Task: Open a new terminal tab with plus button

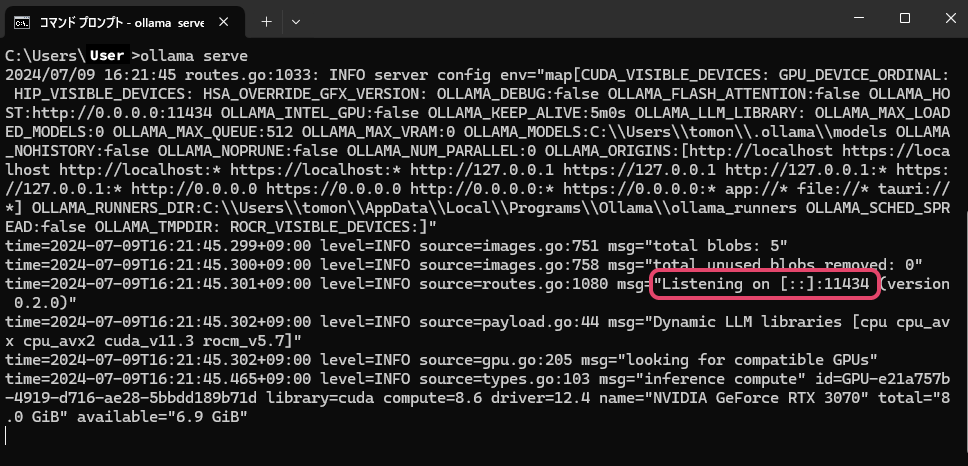Action: click(266, 21)
